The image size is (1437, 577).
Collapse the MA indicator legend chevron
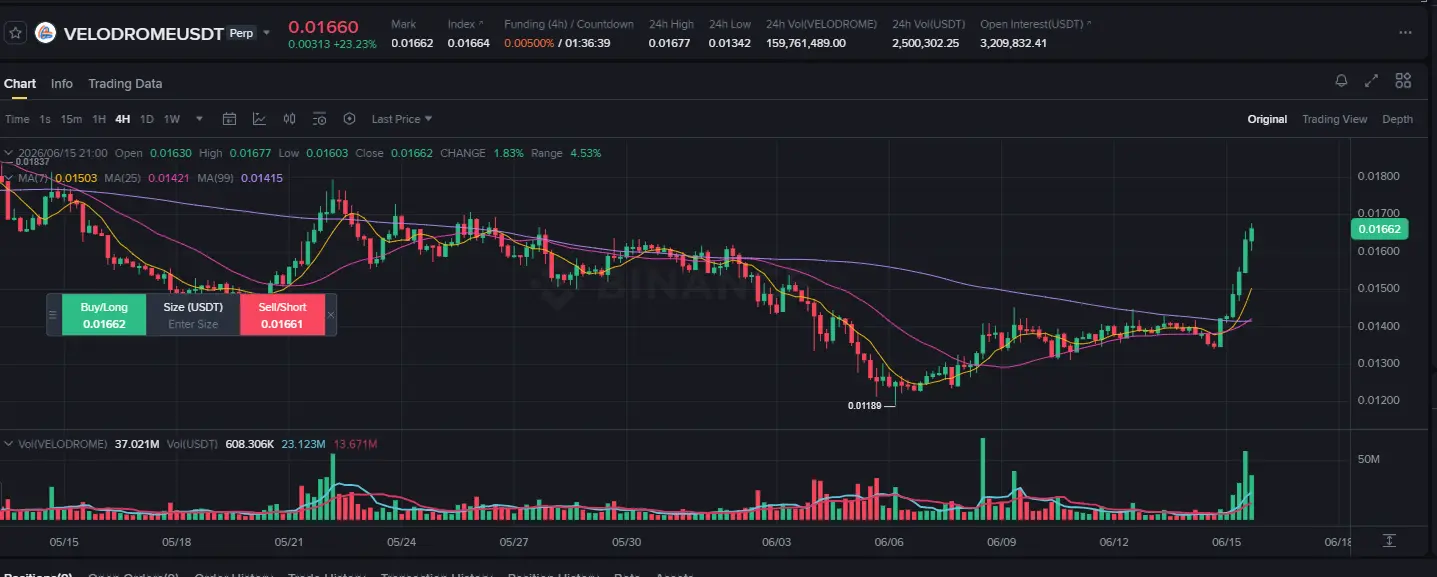click(10, 178)
